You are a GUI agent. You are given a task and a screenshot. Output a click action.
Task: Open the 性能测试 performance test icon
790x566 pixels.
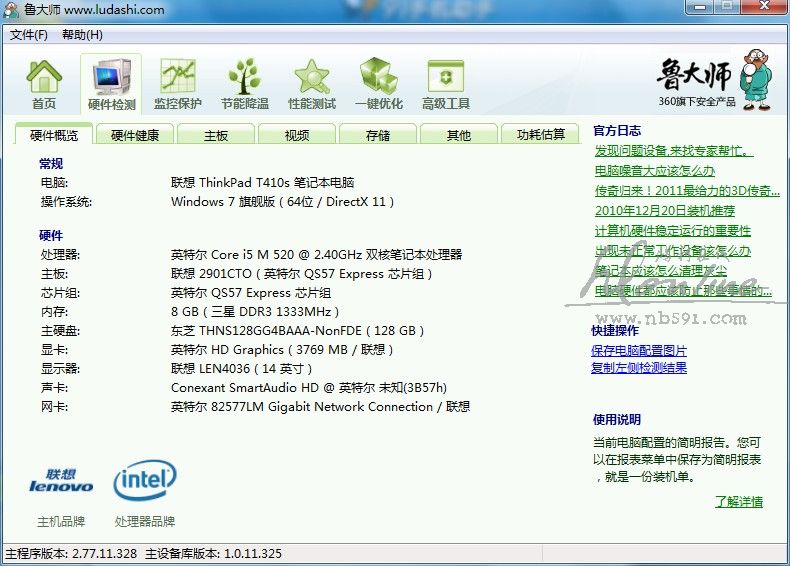coord(311,84)
